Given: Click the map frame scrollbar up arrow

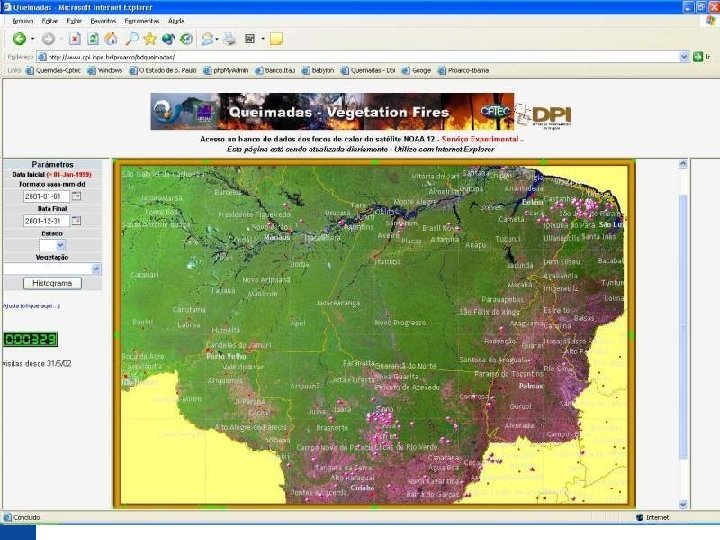Looking at the screenshot, I should 683,164.
